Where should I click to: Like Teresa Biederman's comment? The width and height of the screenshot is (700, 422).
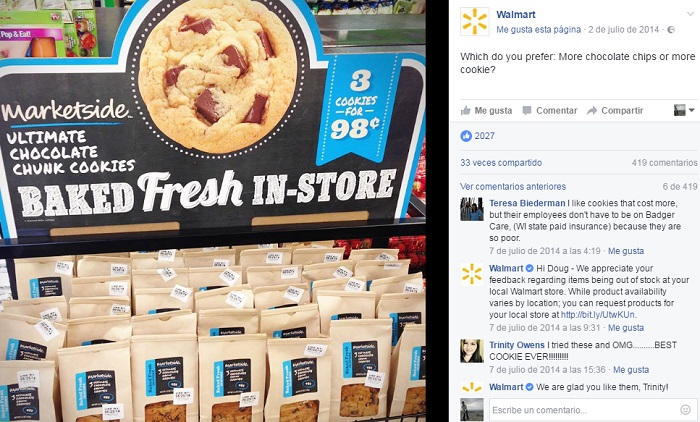(x=626, y=251)
